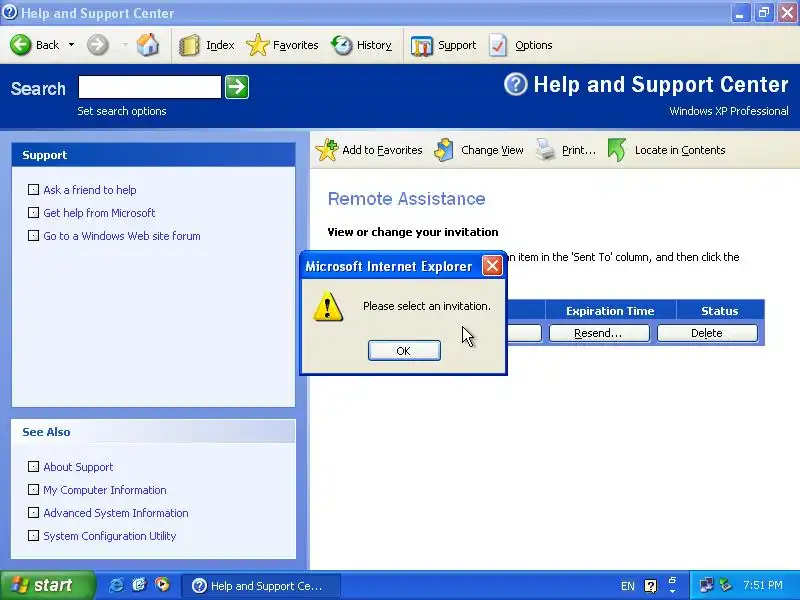Screen dimensions: 800x600
Task: Click the bullet icon beside Ask a friend
Action: click(x=33, y=189)
